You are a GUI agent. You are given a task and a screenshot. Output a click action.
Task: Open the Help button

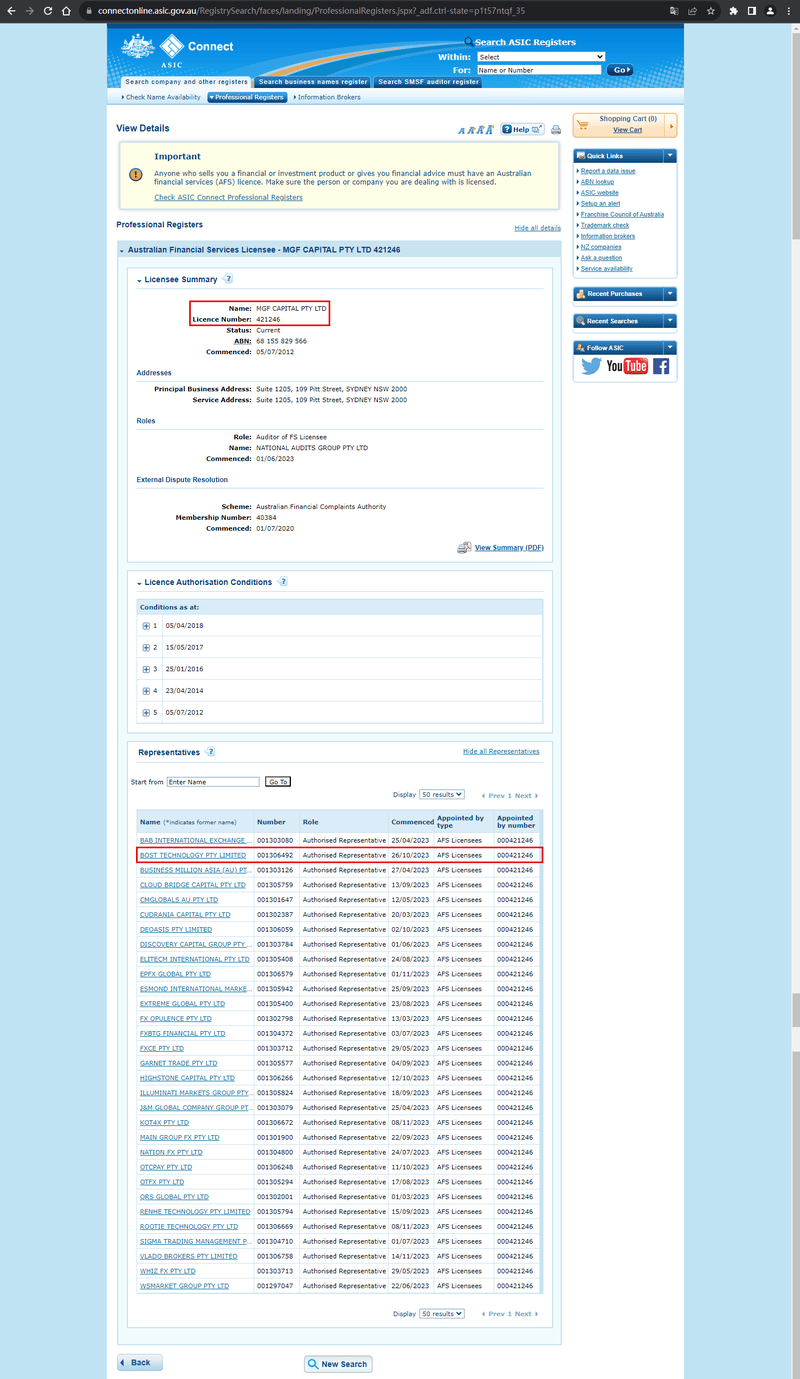point(523,129)
